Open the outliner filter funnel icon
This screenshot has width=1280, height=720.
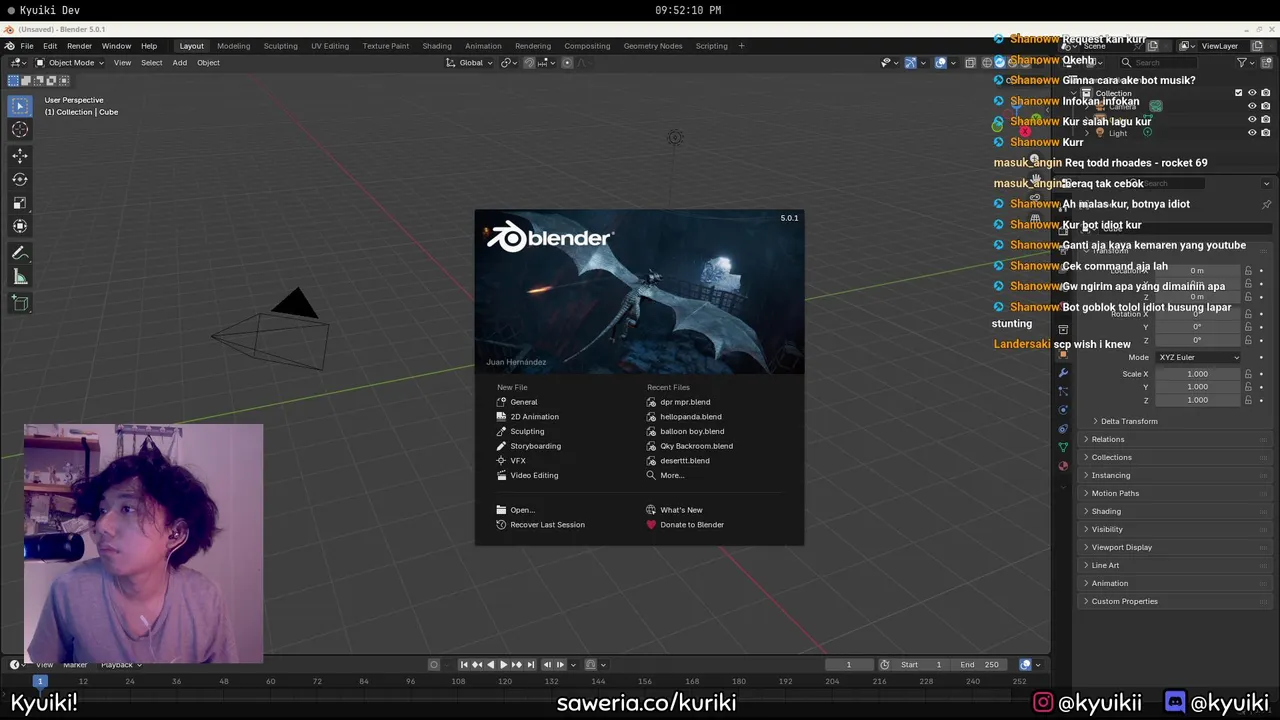(1242, 62)
